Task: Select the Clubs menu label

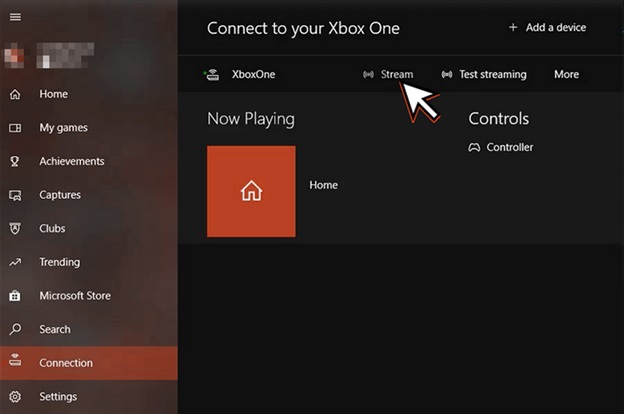Action: pyautogui.click(x=52, y=228)
